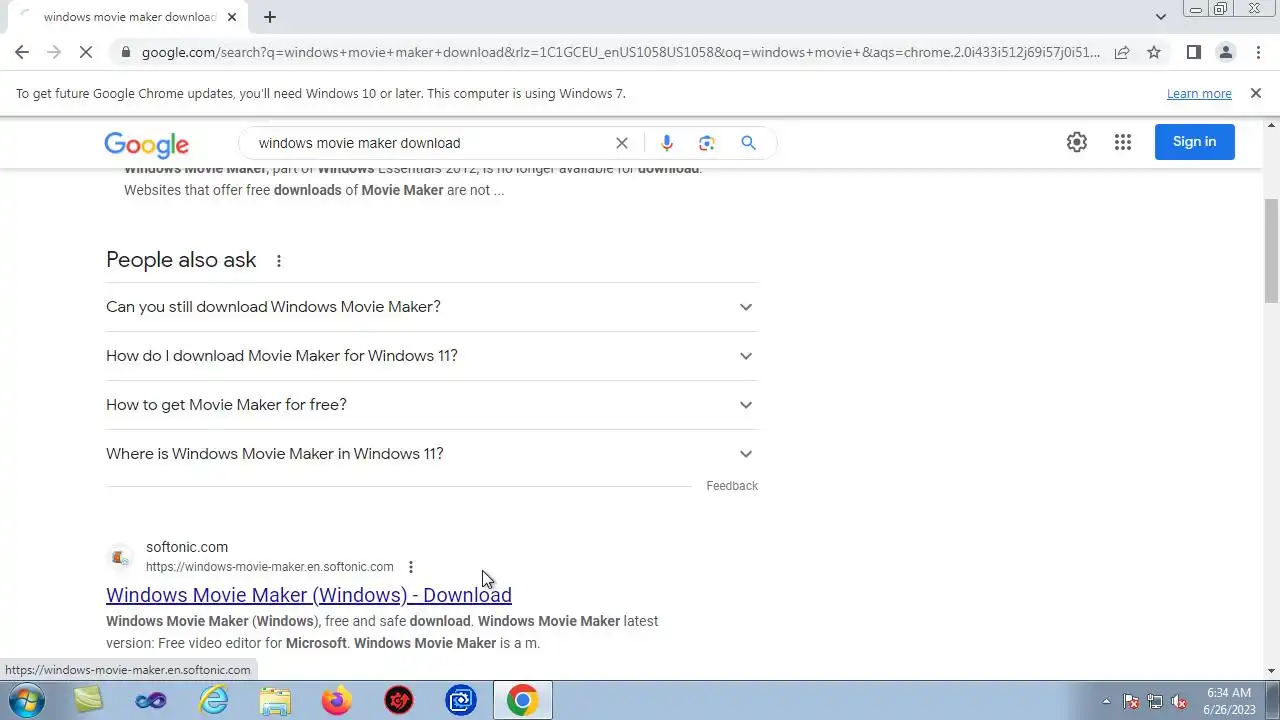Start voice search with microphone
The image size is (1280, 720).
pyautogui.click(x=667, y=143)
